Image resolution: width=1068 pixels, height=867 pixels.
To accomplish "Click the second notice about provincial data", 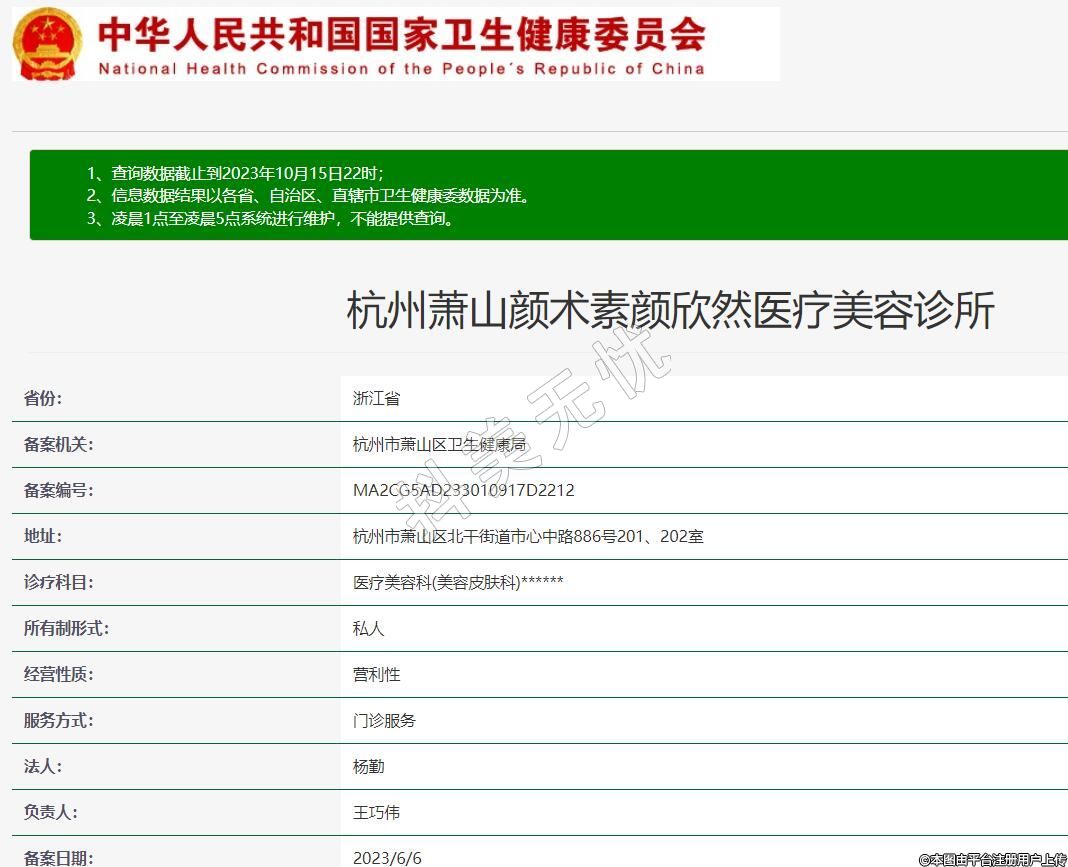I will [308, 195].
